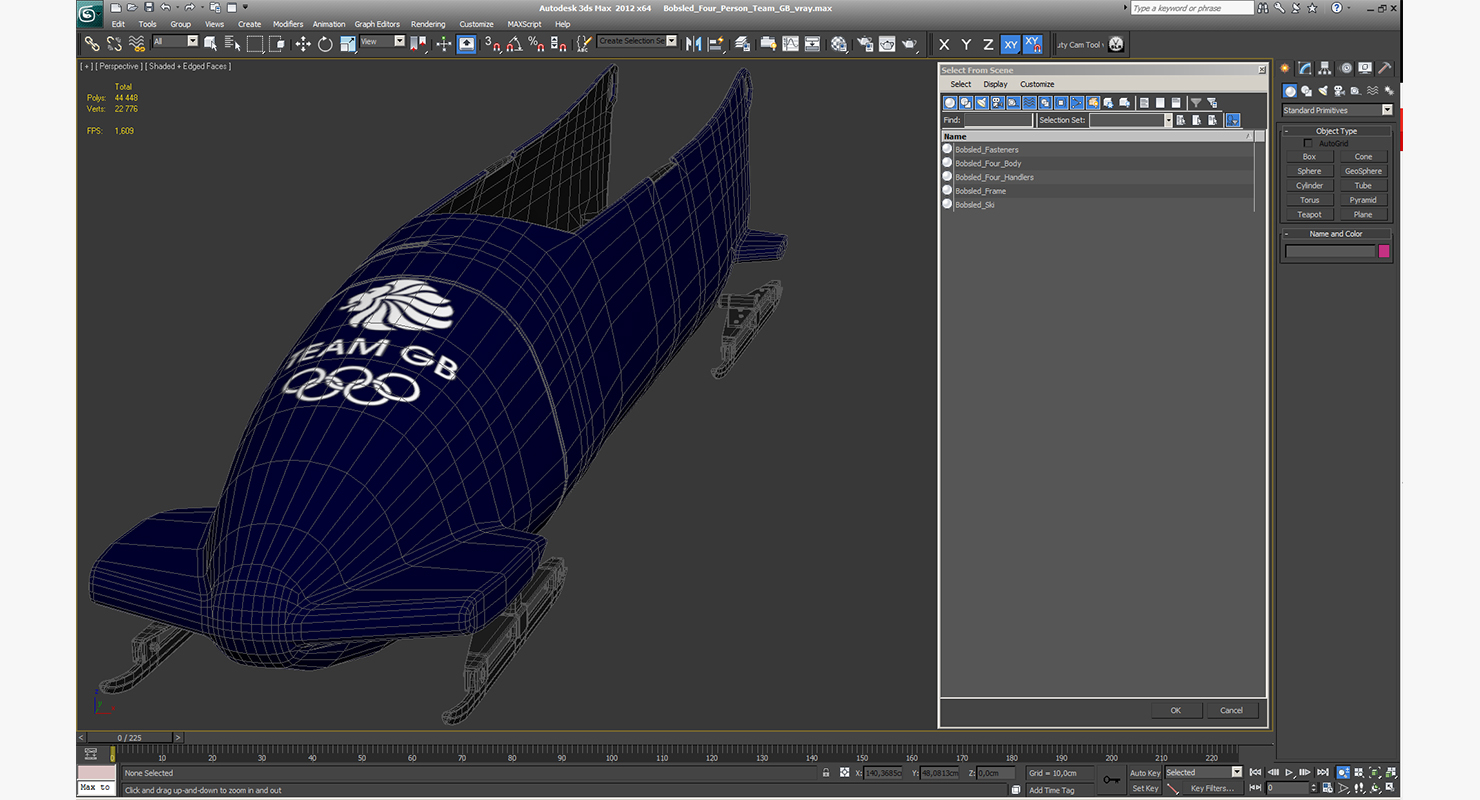Screen dimensions: 1480x800
Task: Create a Teapot primitive
Action: click(x=1309, y=215)
